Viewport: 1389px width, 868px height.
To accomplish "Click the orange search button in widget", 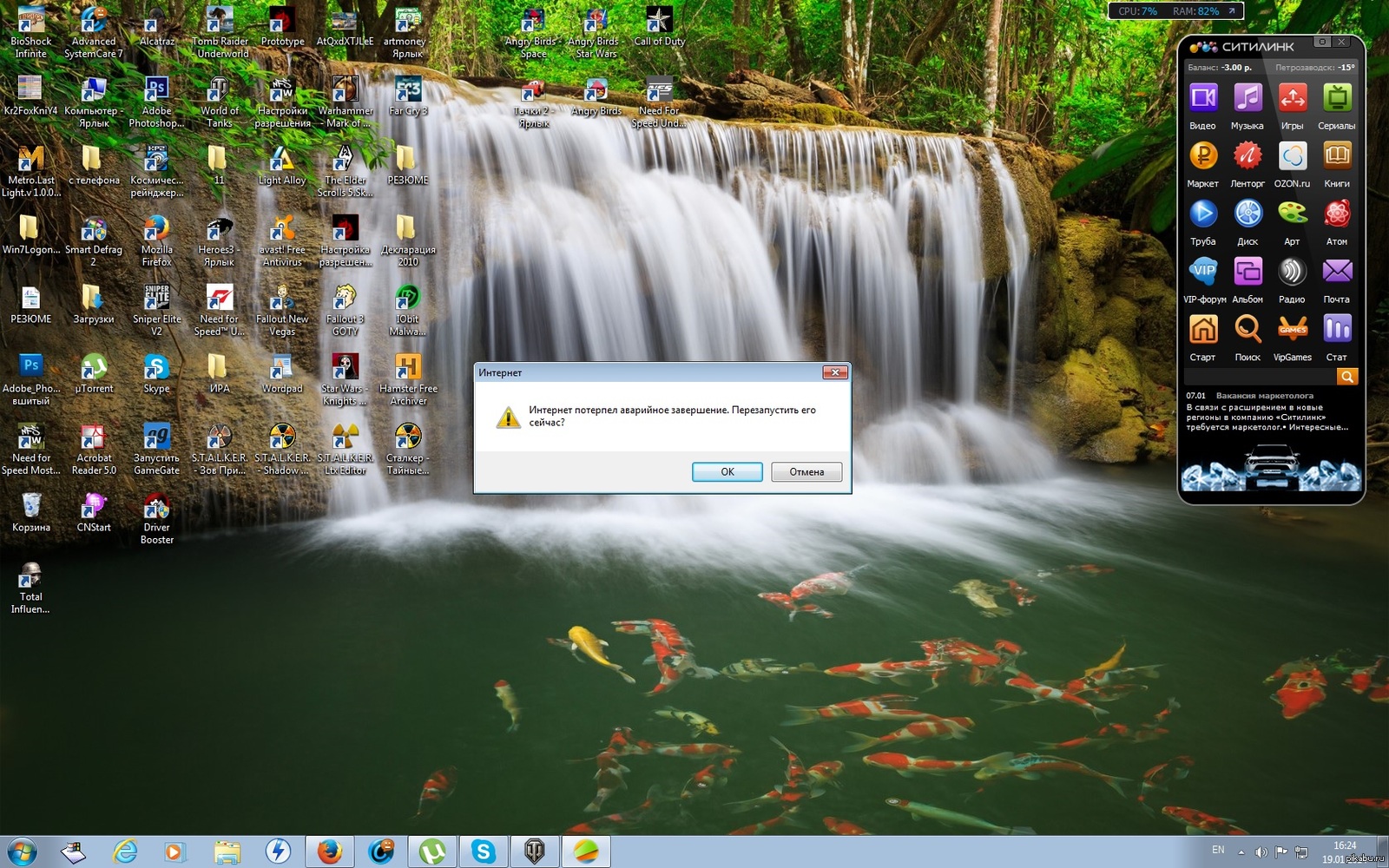I will pyautogui.click(x=1346, y=376).
